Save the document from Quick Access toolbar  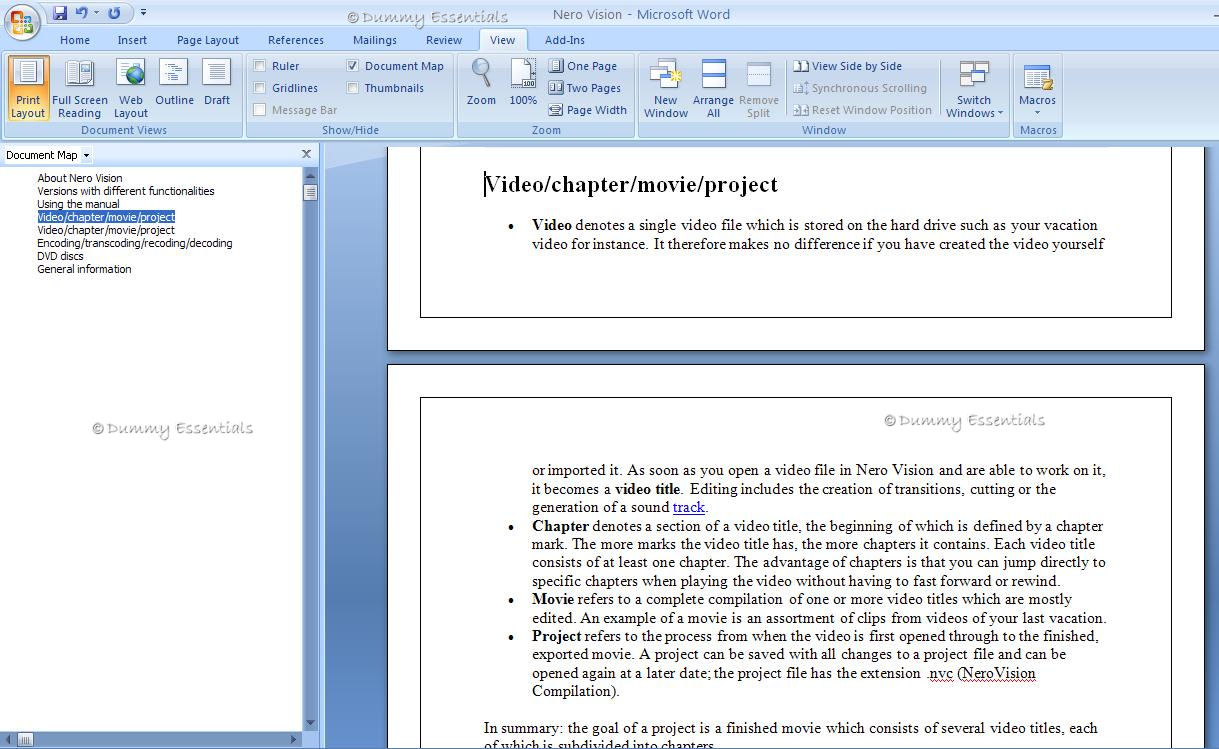tap(59, 13)
